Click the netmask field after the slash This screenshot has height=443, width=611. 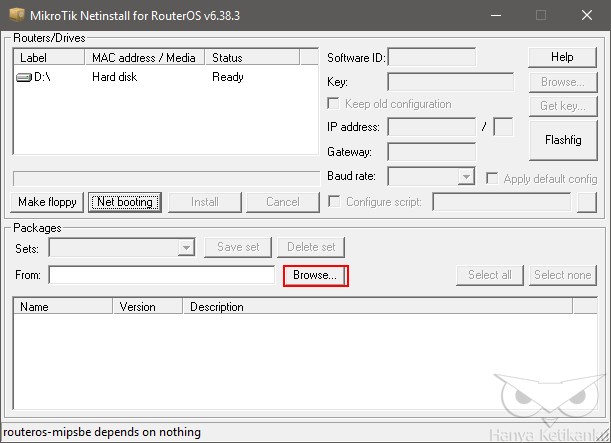click(503, 127)
